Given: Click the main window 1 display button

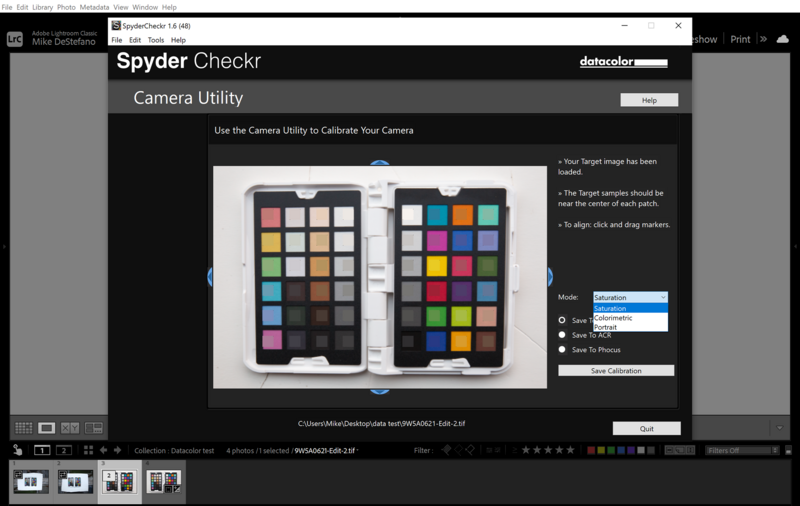Looking at the screenshot, I should 42,450.
